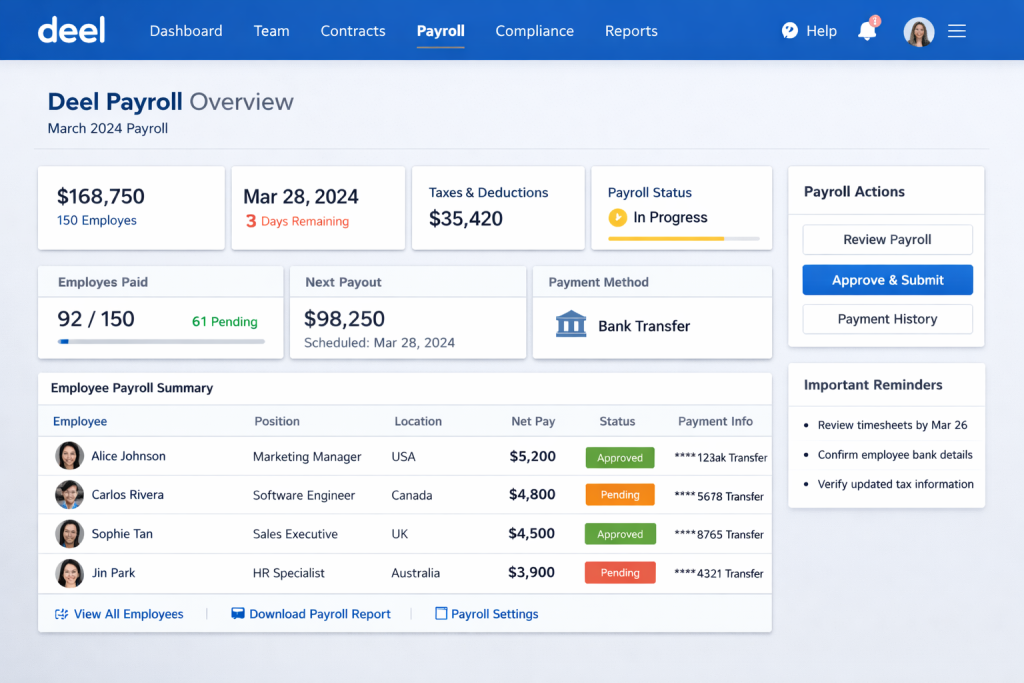This screenshot has width=1024, height=683.
Task: Click the Payroll Status progress bar
Action: [x=684, y=238]
